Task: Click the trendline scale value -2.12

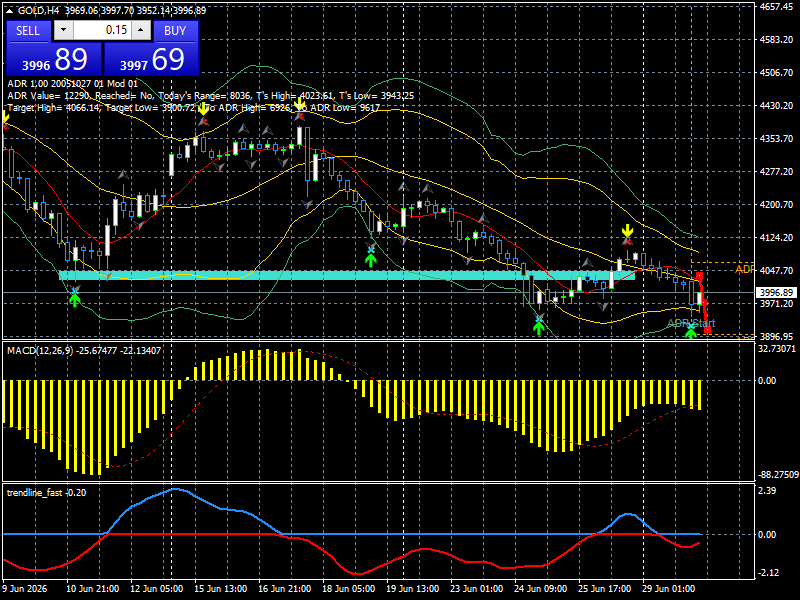Action: click(x=768, y=572)
